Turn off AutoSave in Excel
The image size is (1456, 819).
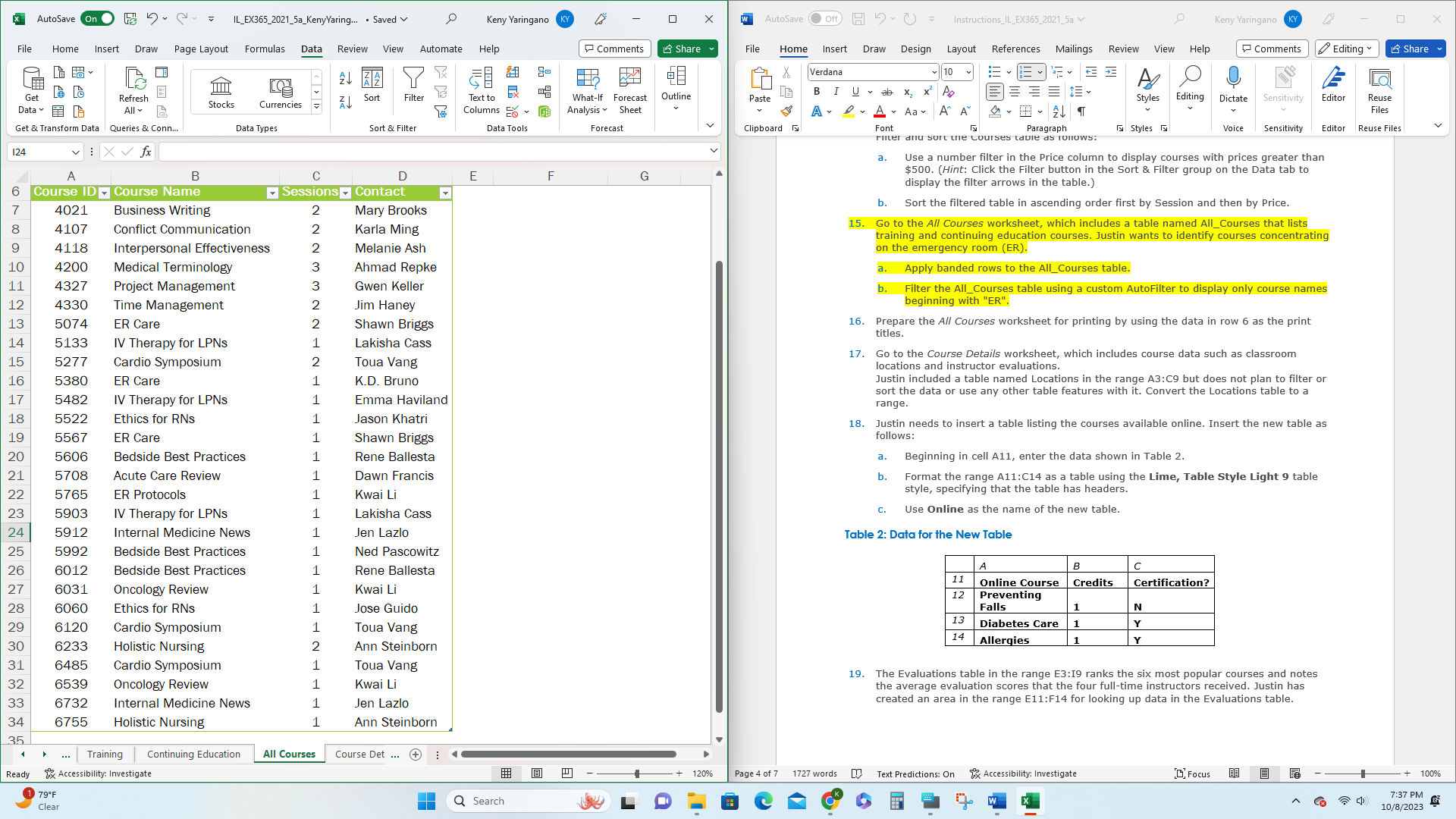98,18
